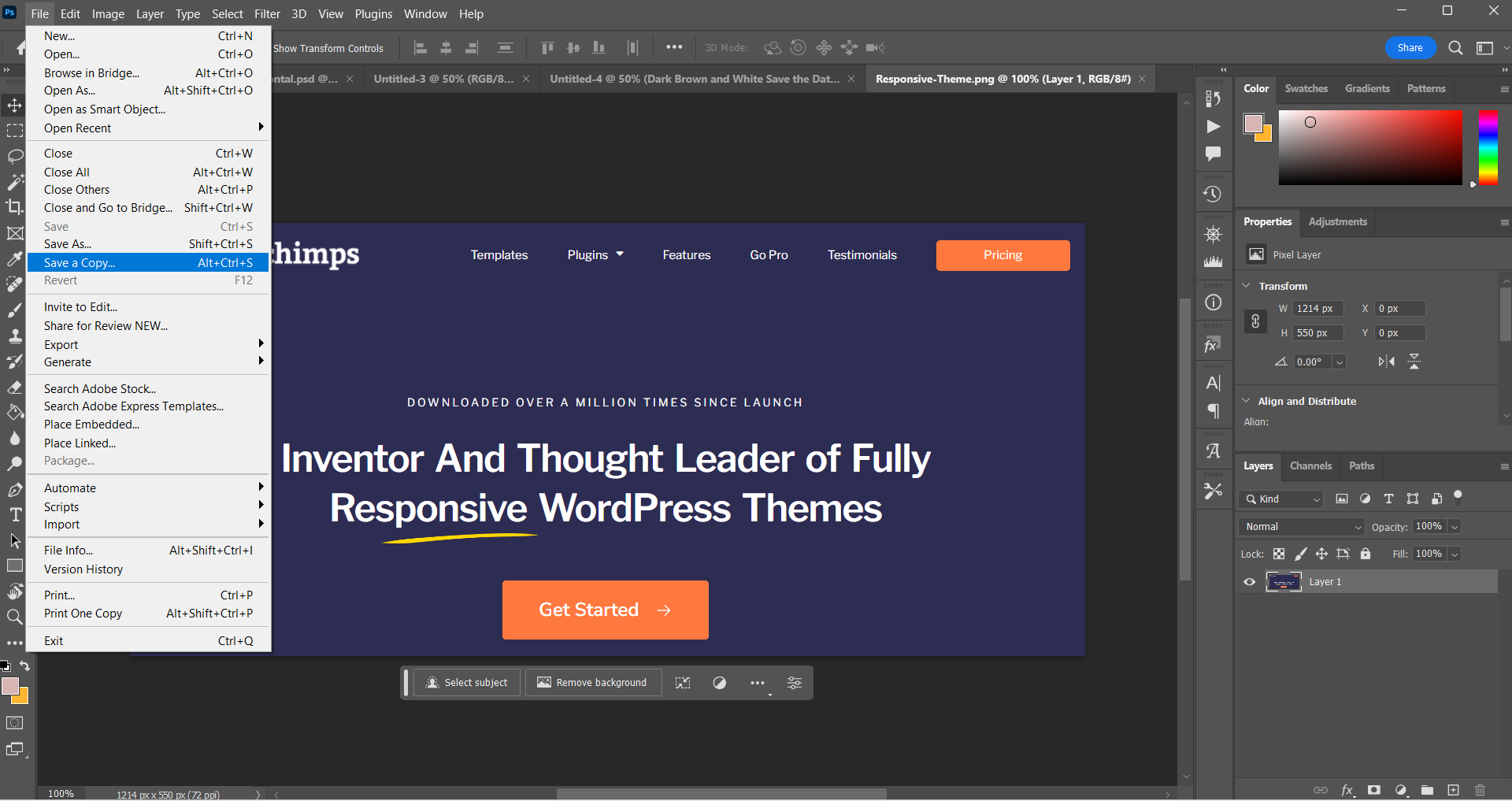
Task: Open the Normal blend mode dropdown
Action: (x=1301, y=527)
